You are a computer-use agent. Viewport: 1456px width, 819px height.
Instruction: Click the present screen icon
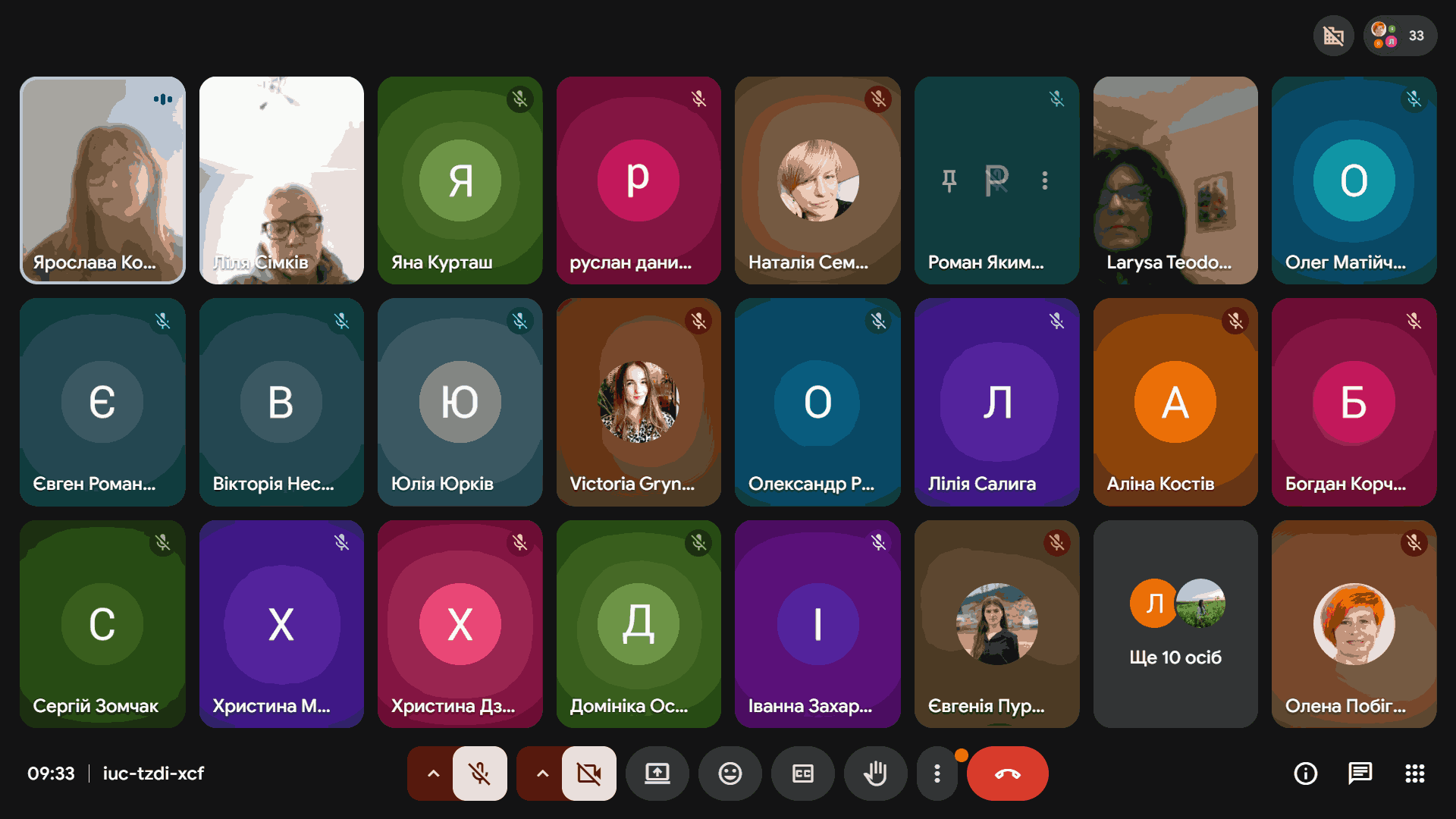(x=657, y=773)
